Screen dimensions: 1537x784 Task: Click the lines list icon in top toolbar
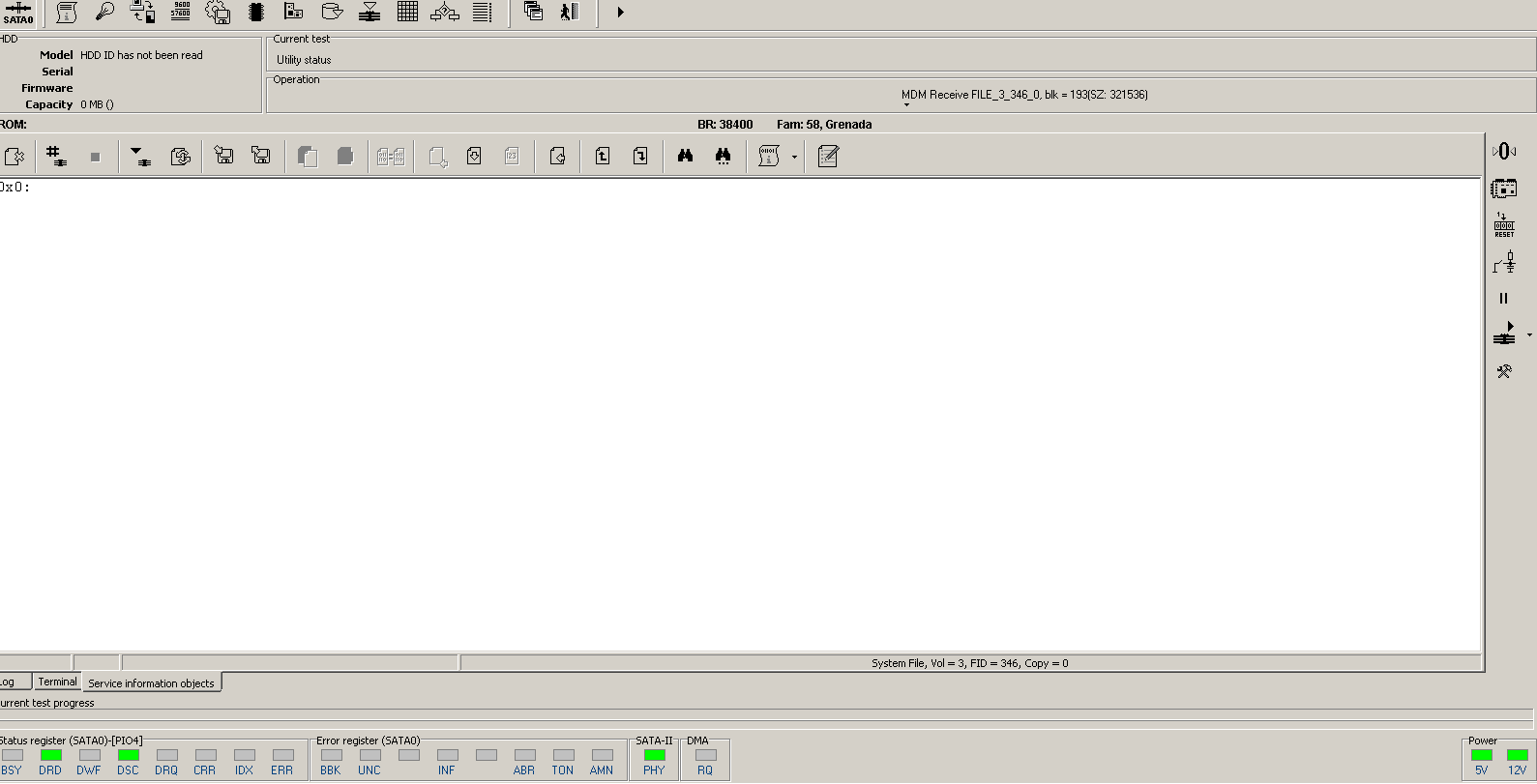(483, 12)
